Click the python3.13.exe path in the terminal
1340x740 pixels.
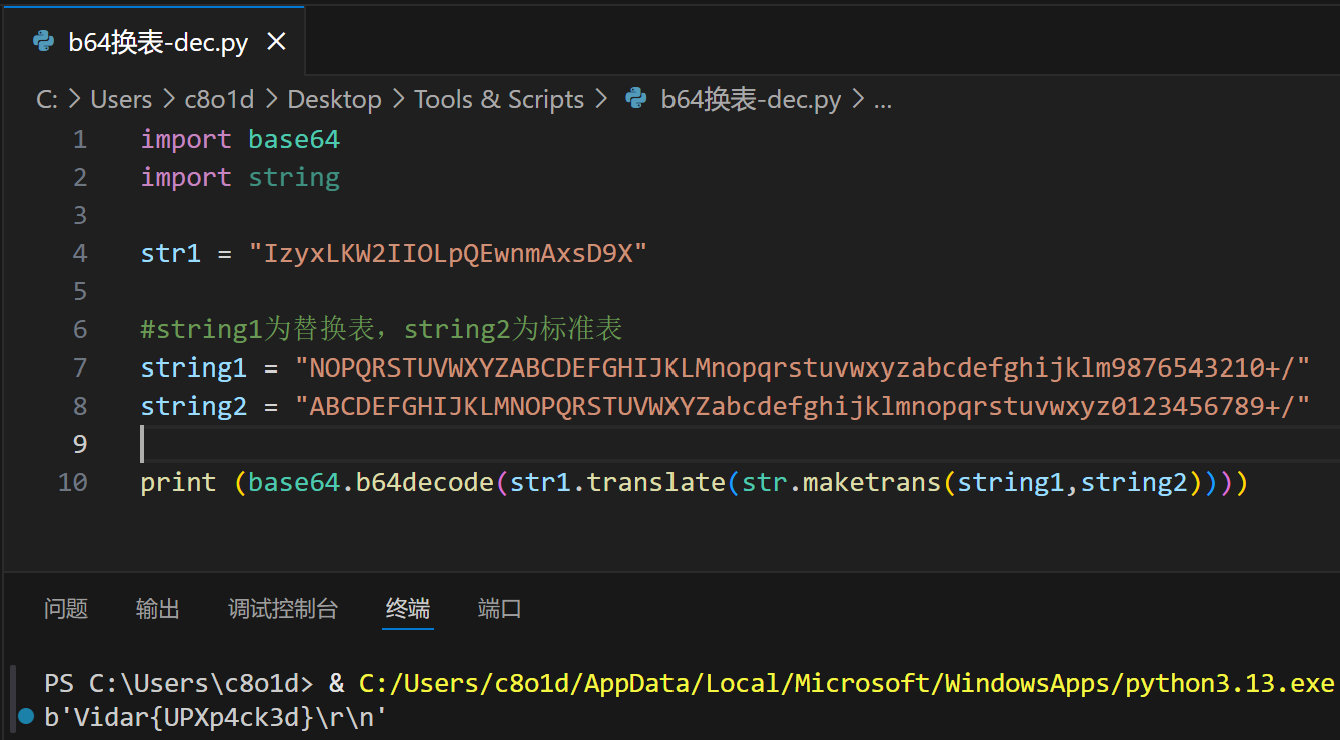pyautogui.click(x=846, y=684)
